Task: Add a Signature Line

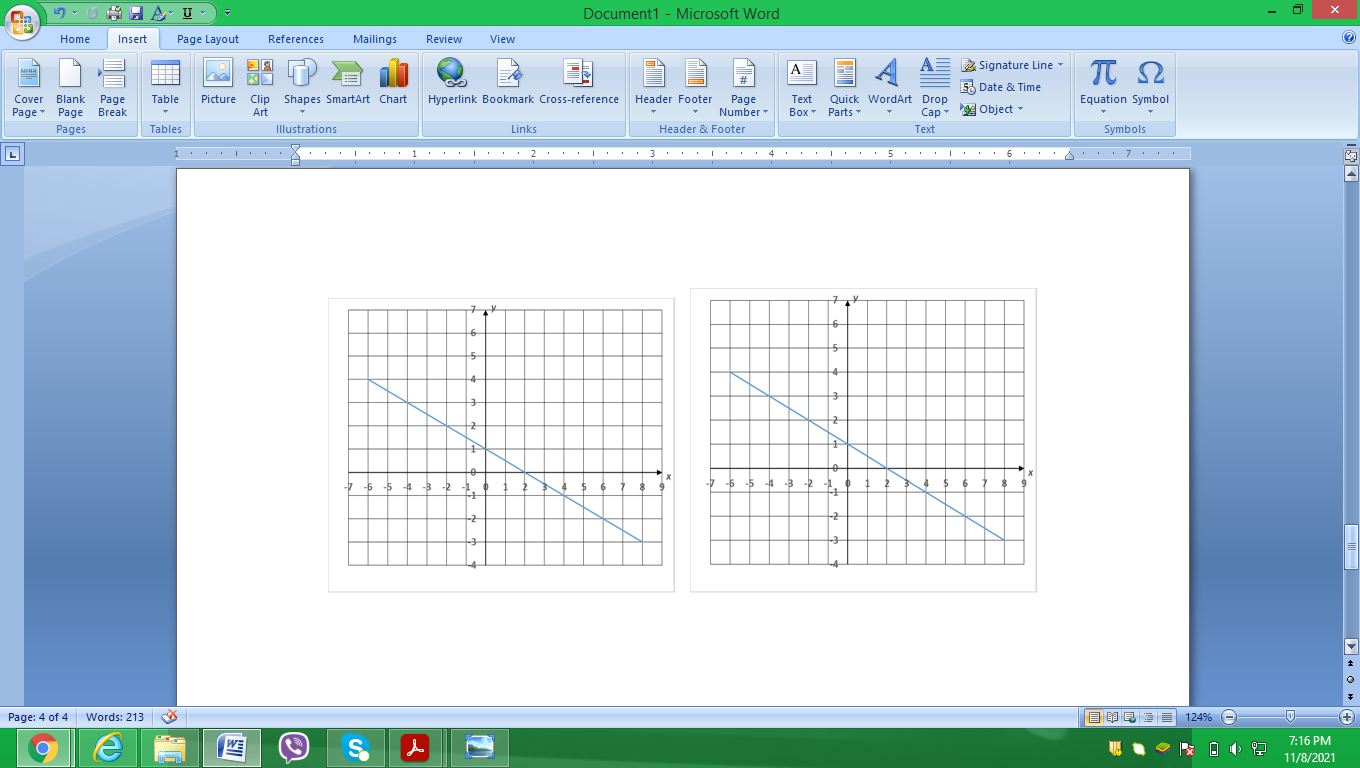Action: coord(1011,64)
